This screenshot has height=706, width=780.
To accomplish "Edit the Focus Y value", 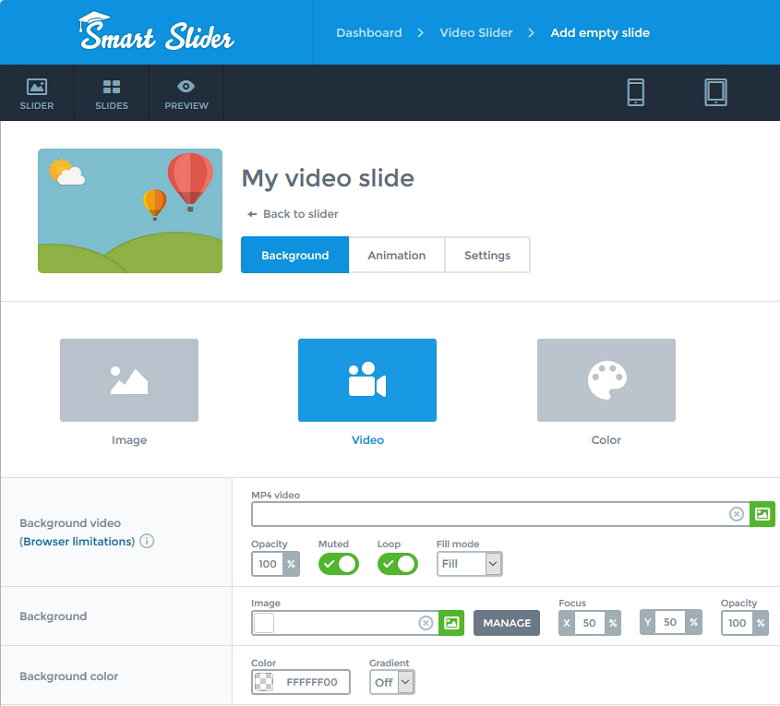I will [670, 622].
